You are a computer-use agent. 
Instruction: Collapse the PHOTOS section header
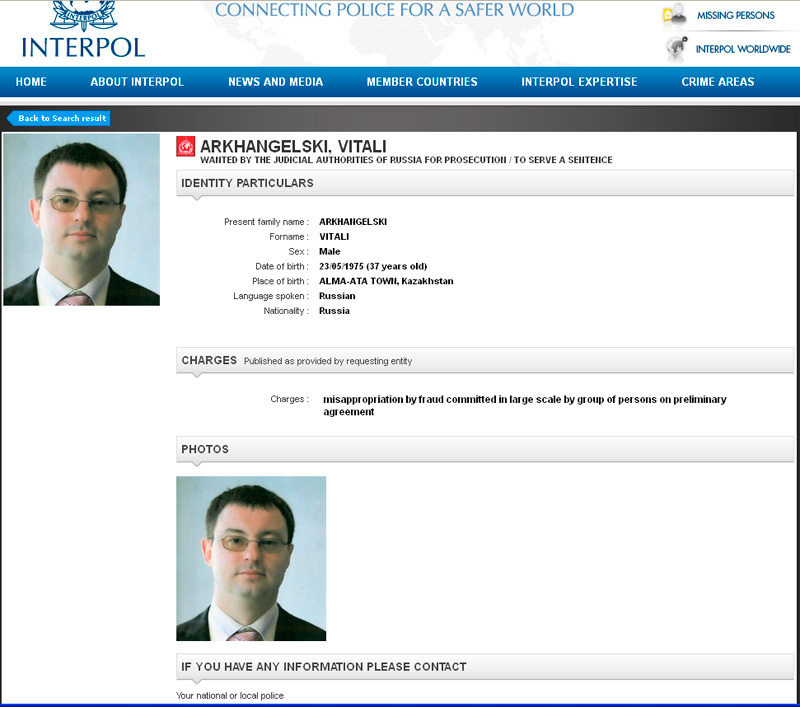(485, 449)
